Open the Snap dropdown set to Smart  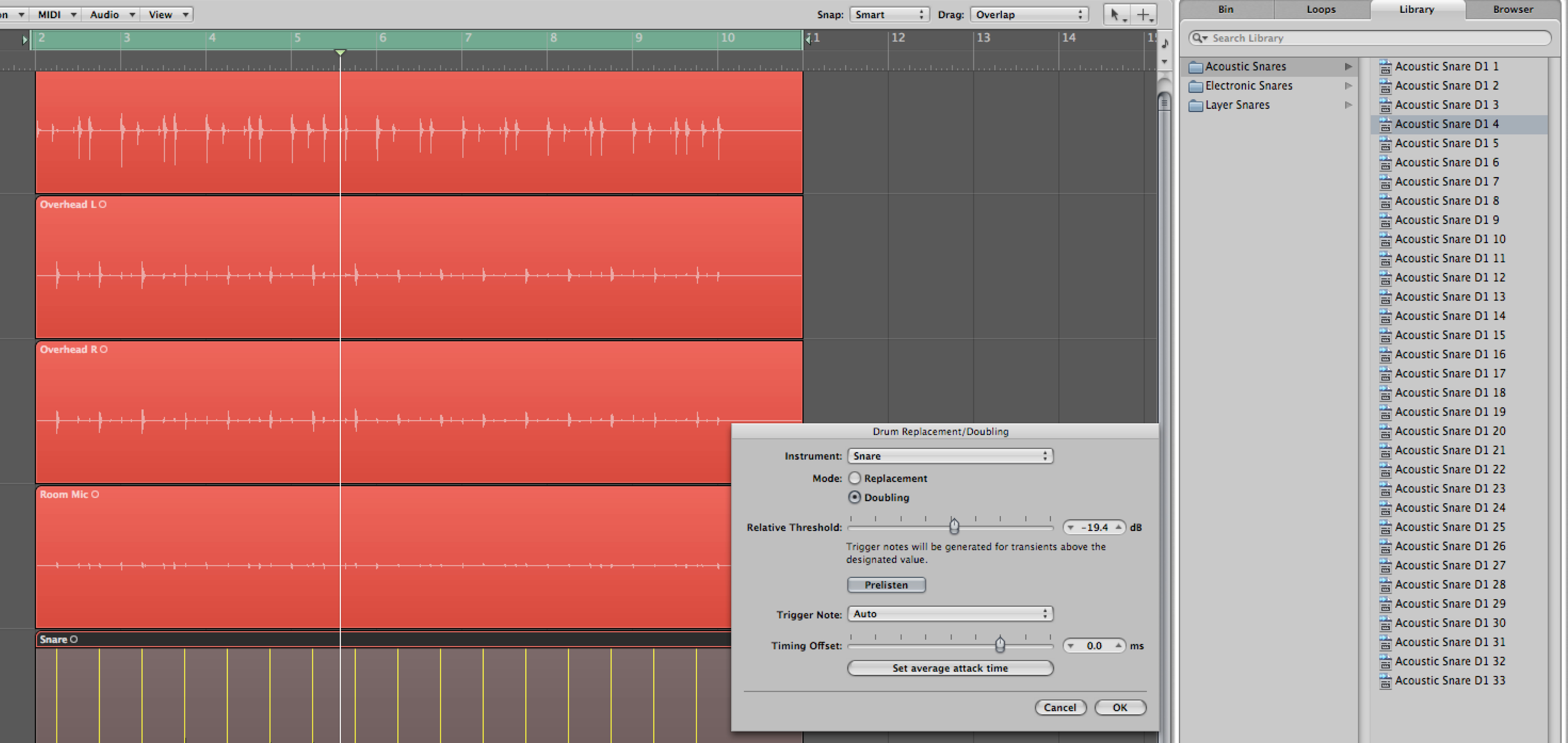tap(889, 15)
